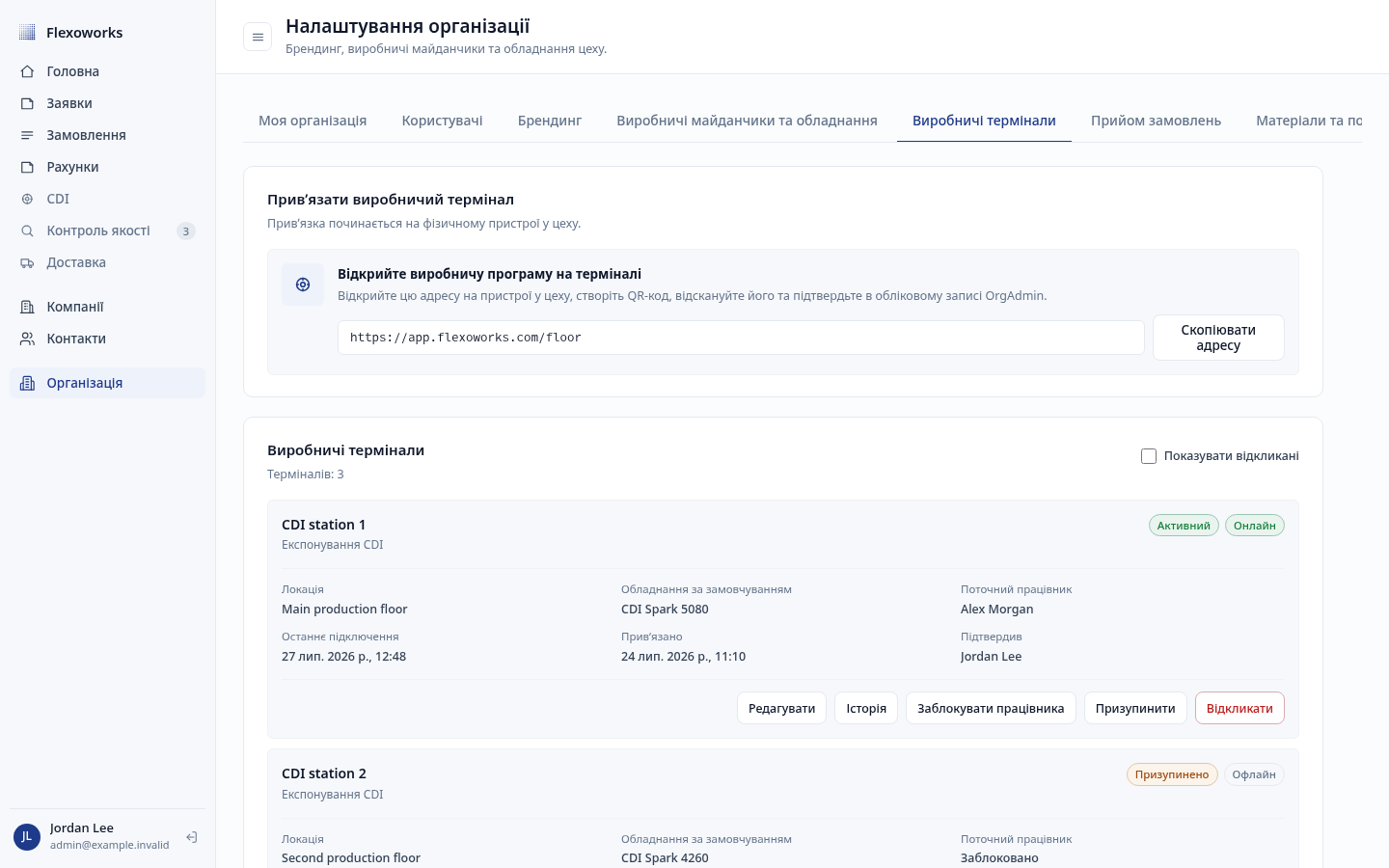Click the Flexoworks logo icon

(27, 33)
